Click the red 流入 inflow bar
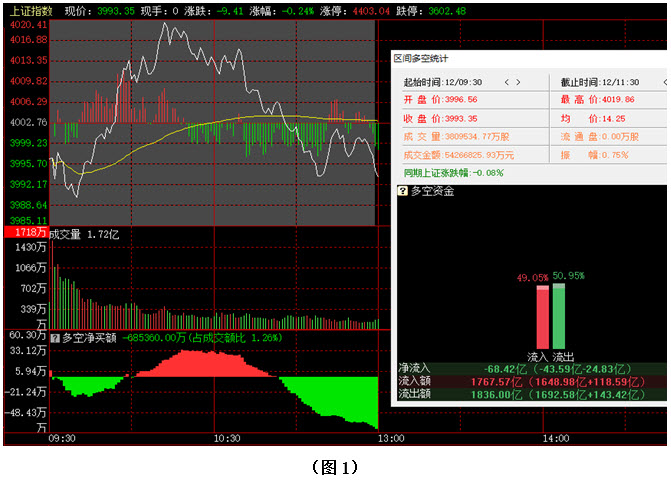Image resolution: width=671 pixels, height=486 pixels. [542, 317]
